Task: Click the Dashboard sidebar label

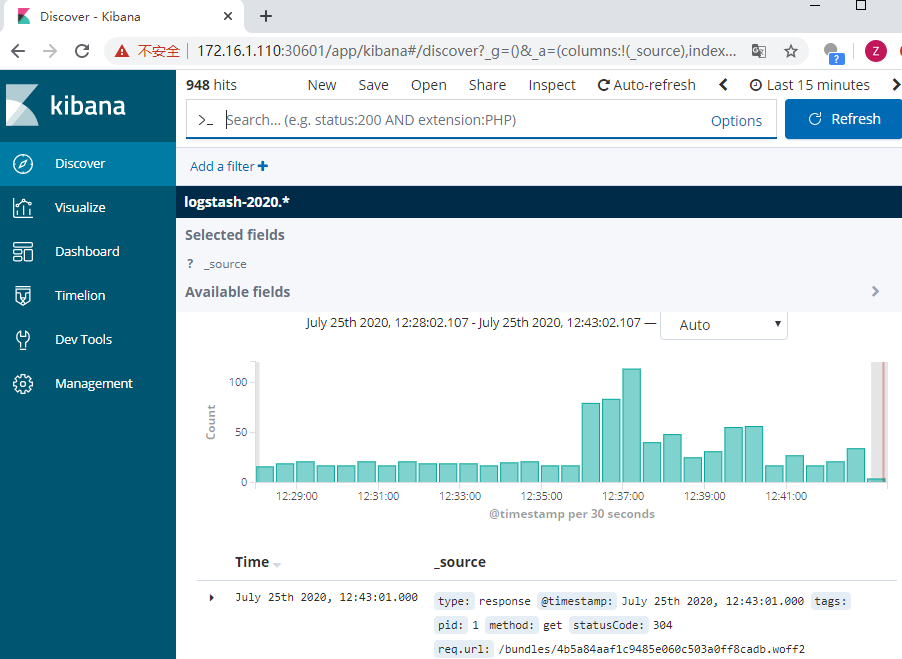Action: (x=87, y=251)
